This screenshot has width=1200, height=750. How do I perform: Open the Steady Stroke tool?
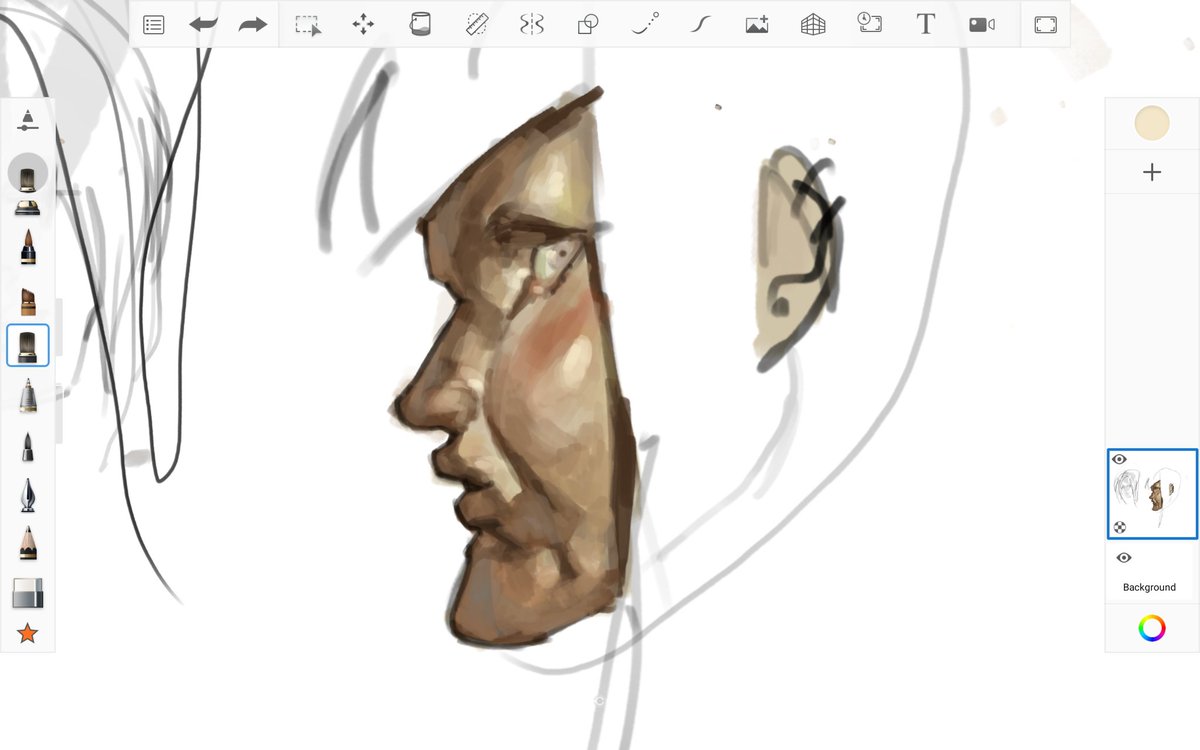click(699, 24)
